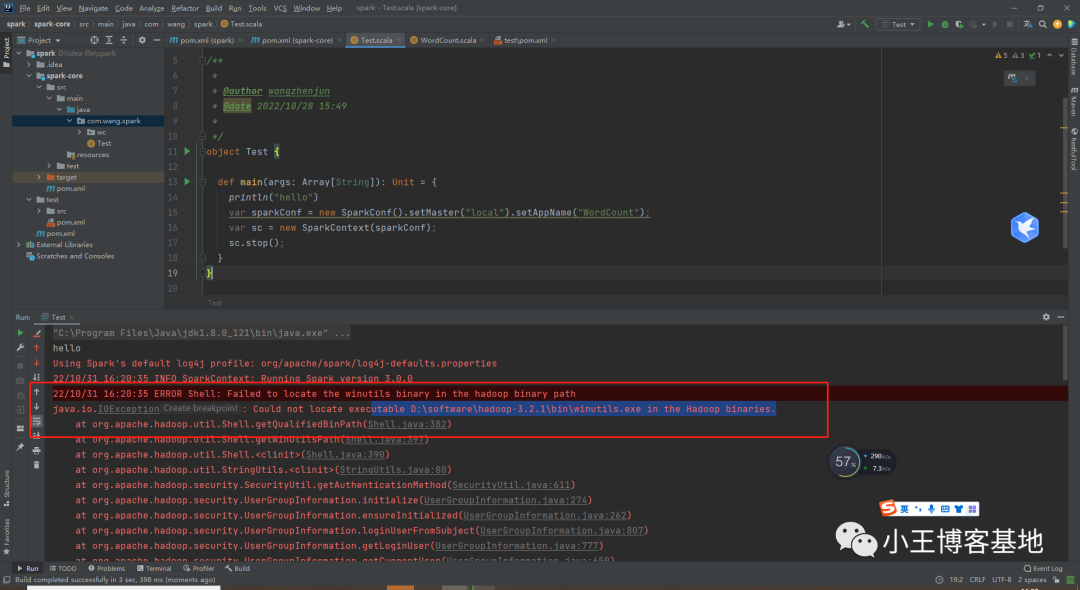Load Maven changes floating icon

(1012, 78)
